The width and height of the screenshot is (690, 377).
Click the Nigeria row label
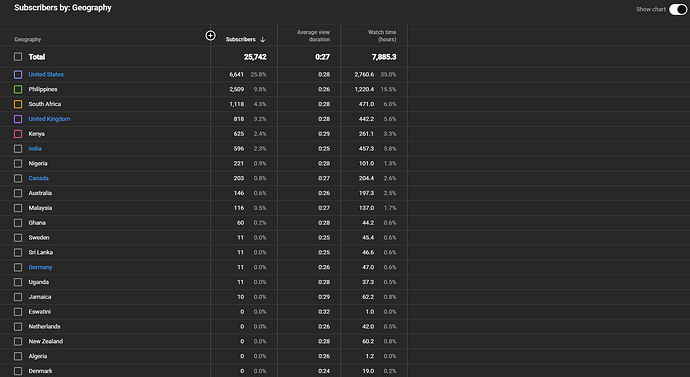[38, 164]
